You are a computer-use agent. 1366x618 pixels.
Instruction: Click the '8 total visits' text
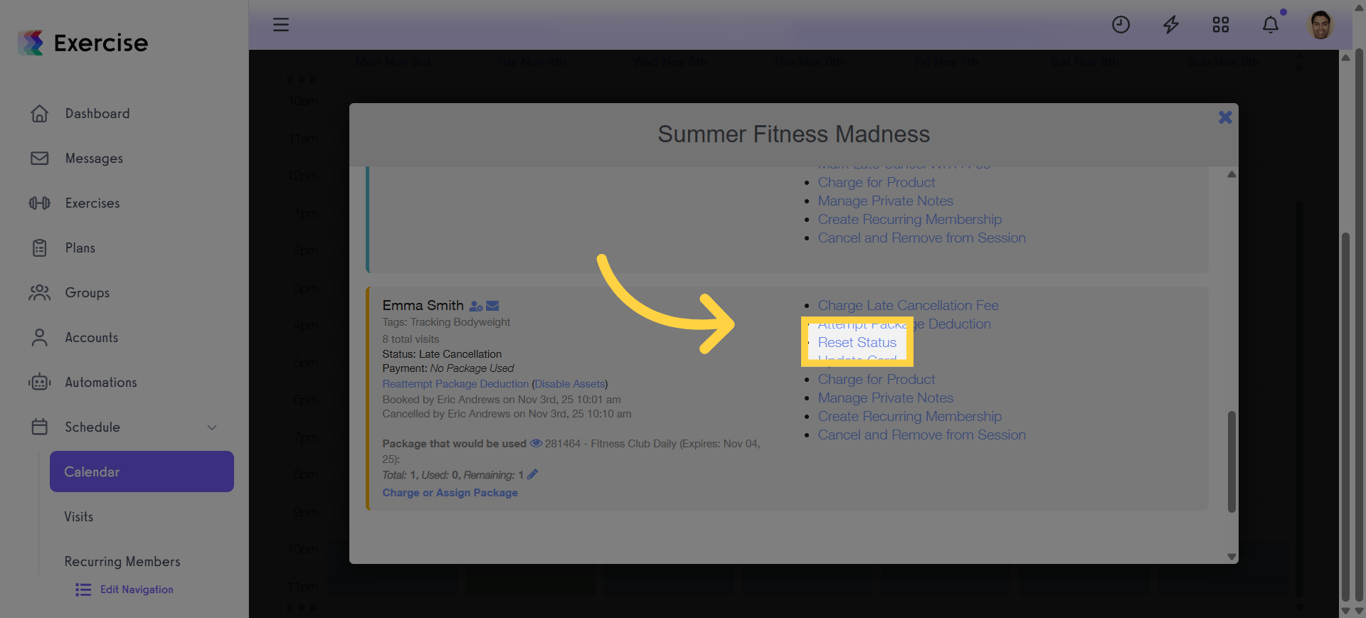click(411, 340)
